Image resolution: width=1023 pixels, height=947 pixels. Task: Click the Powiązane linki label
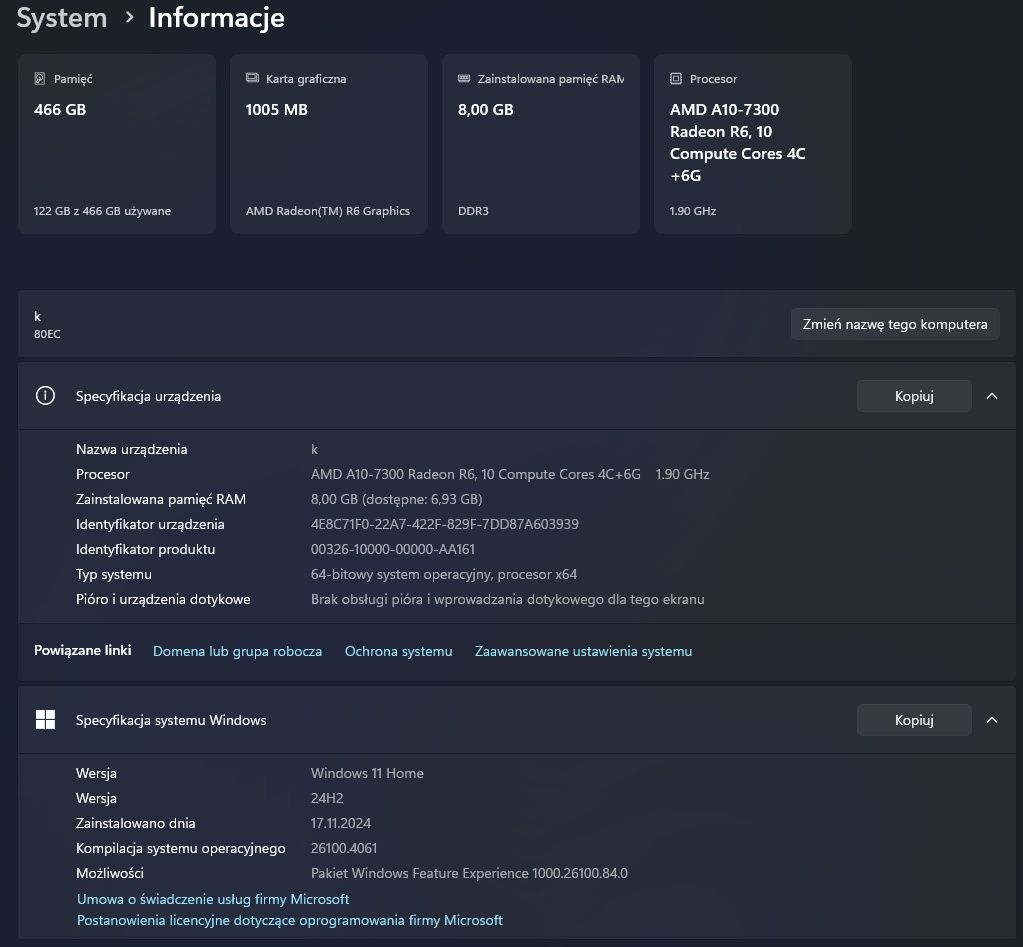click(82, 650)
